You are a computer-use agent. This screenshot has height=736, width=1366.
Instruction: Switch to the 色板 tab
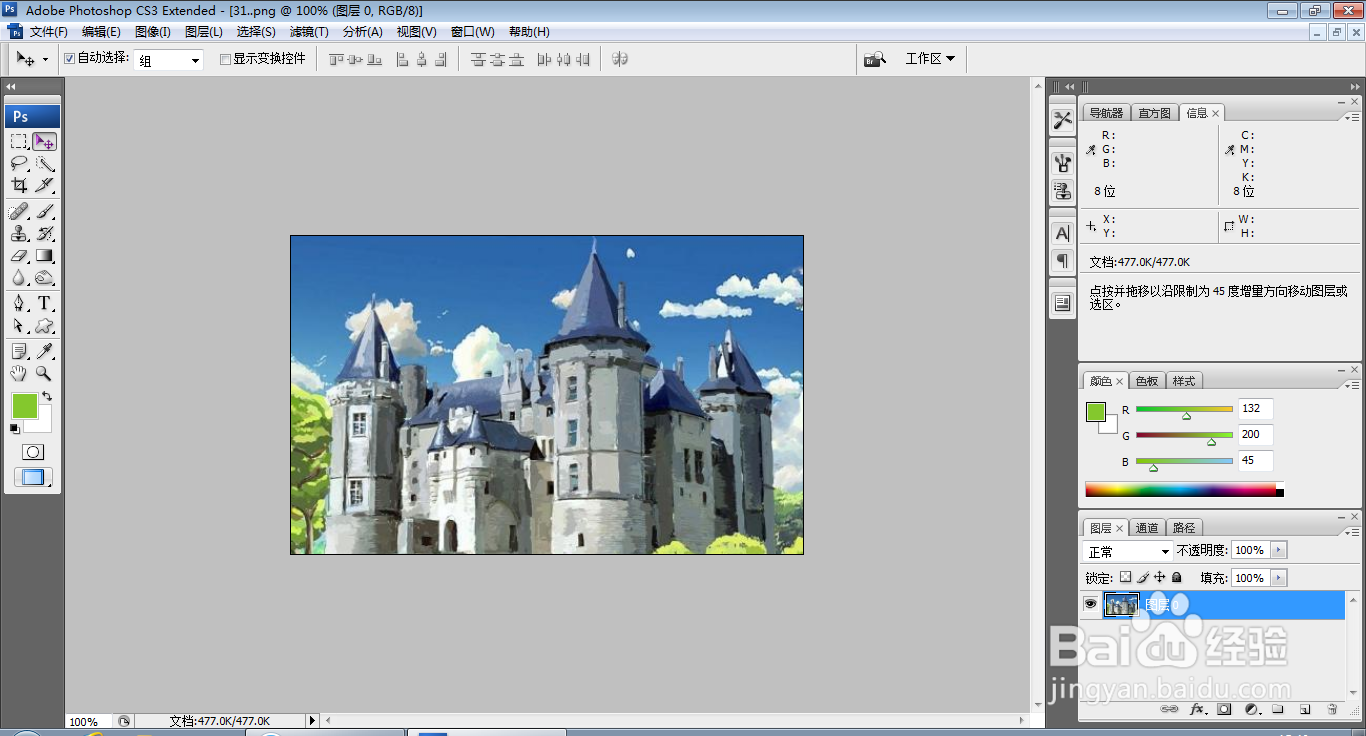click(1147, 381)
